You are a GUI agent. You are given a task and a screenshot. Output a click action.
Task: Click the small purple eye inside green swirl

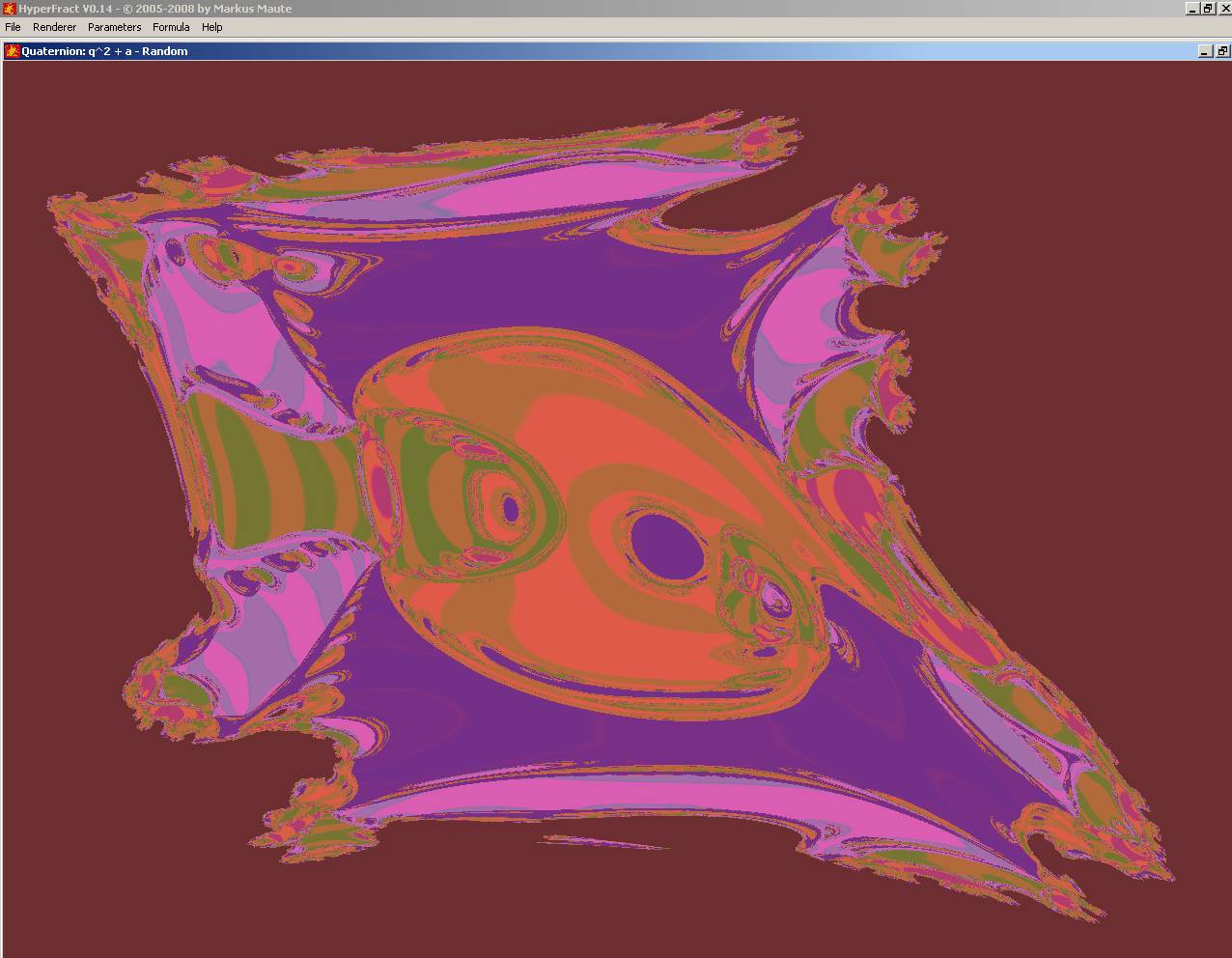[511, 508]
